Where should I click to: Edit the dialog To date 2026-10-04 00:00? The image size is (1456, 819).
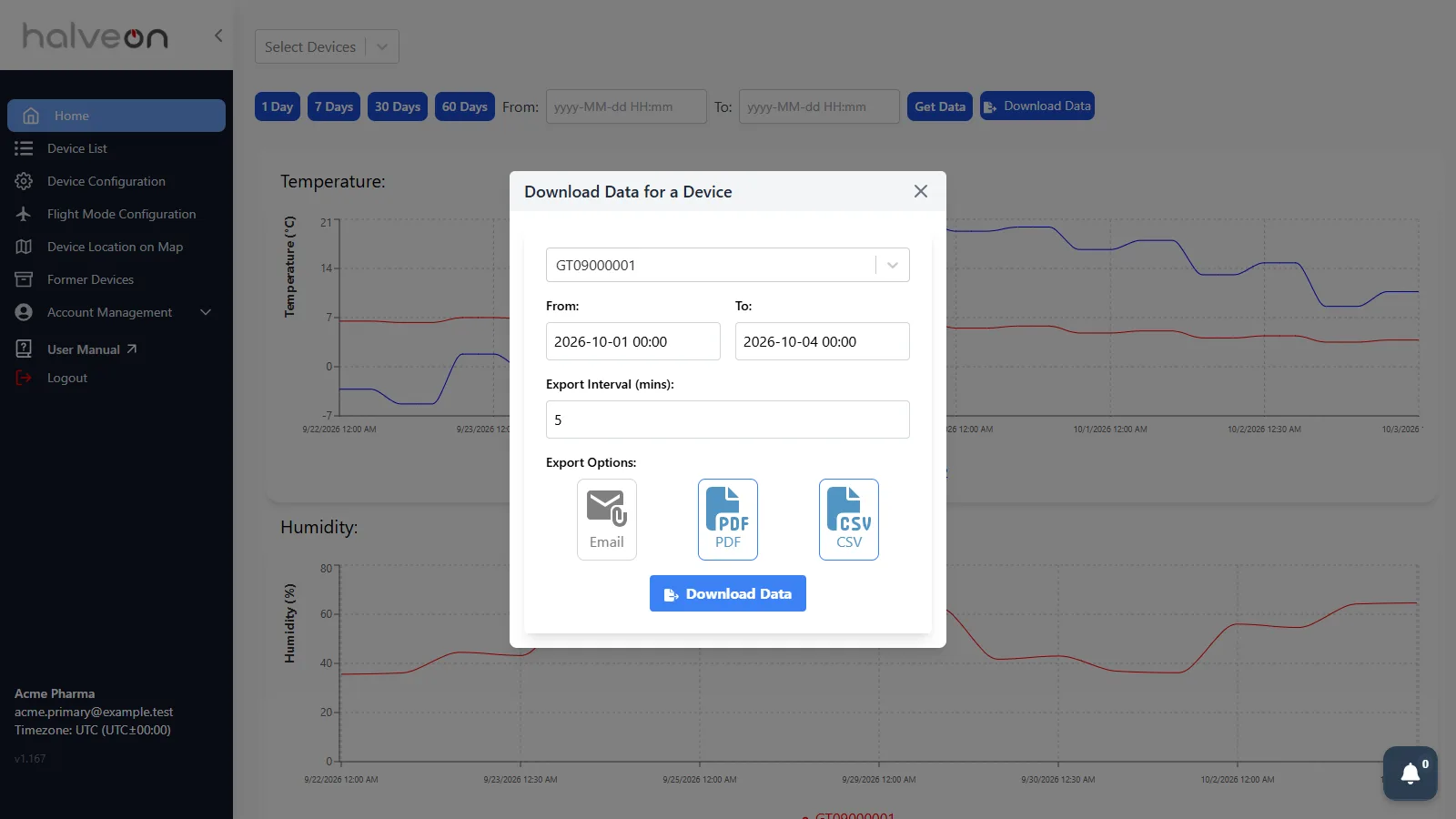(823, 341)
